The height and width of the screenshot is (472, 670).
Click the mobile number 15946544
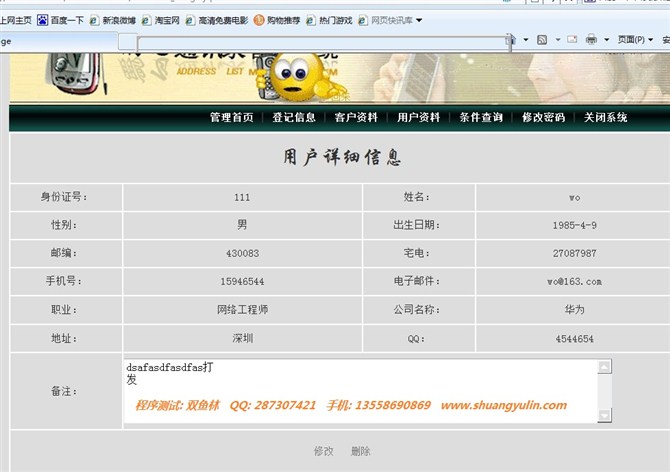[x=242, y=281]
